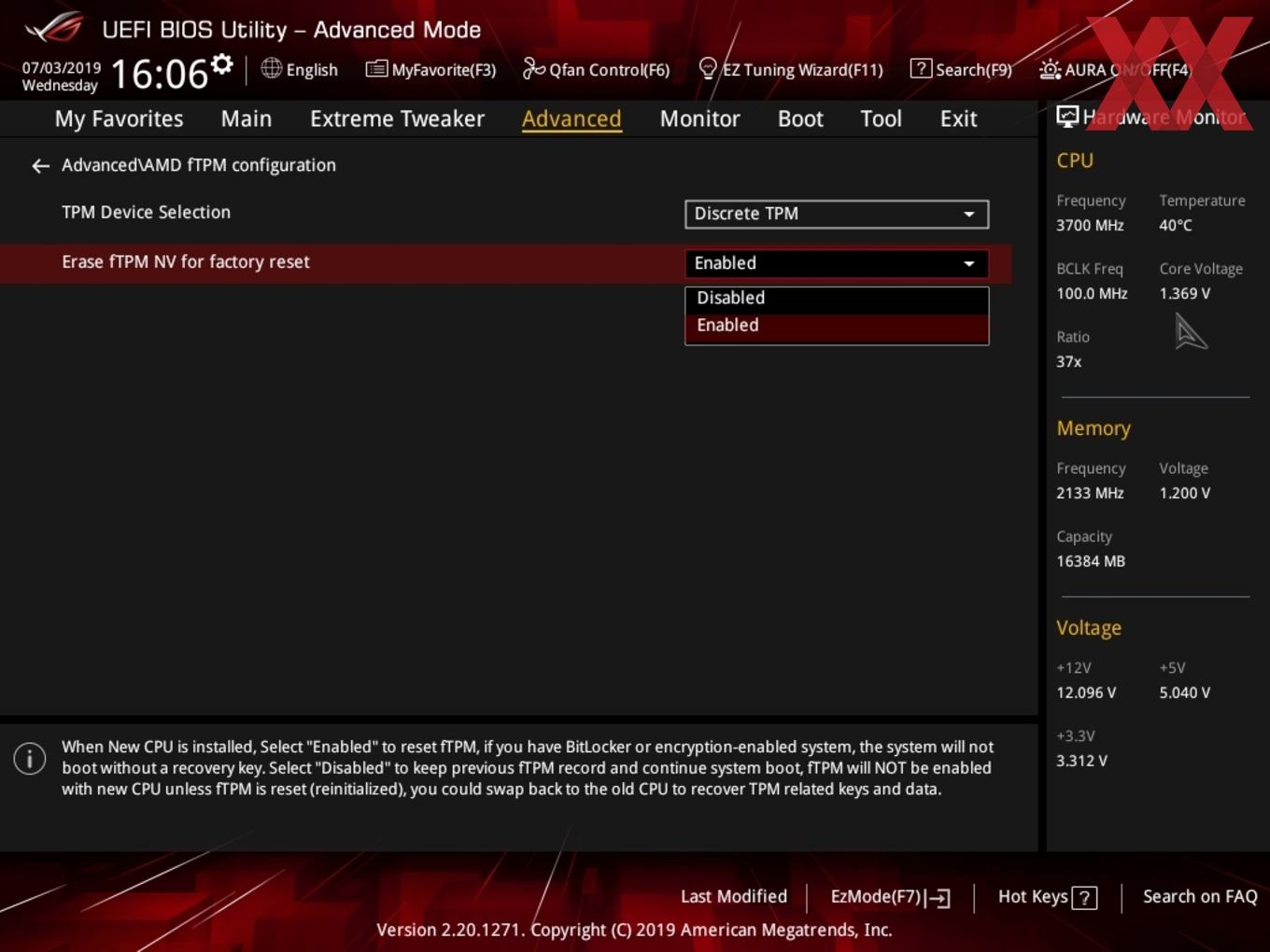Image resolution: width=1270 pixels, height=952 pixels.
Task: Click the memory capacity value 16384 MB
Action: [x=1091, y=561]
